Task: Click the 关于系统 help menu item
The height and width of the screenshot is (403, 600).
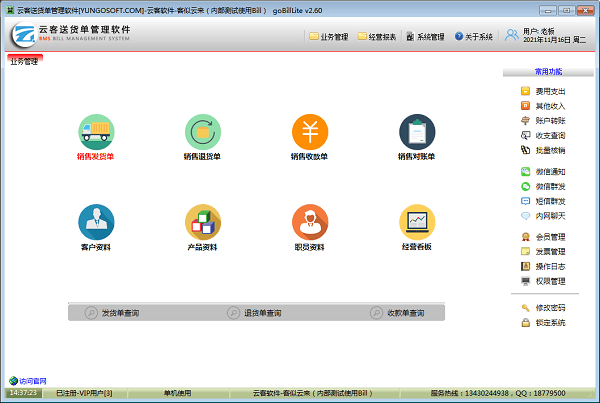Action: click(473, 37)
